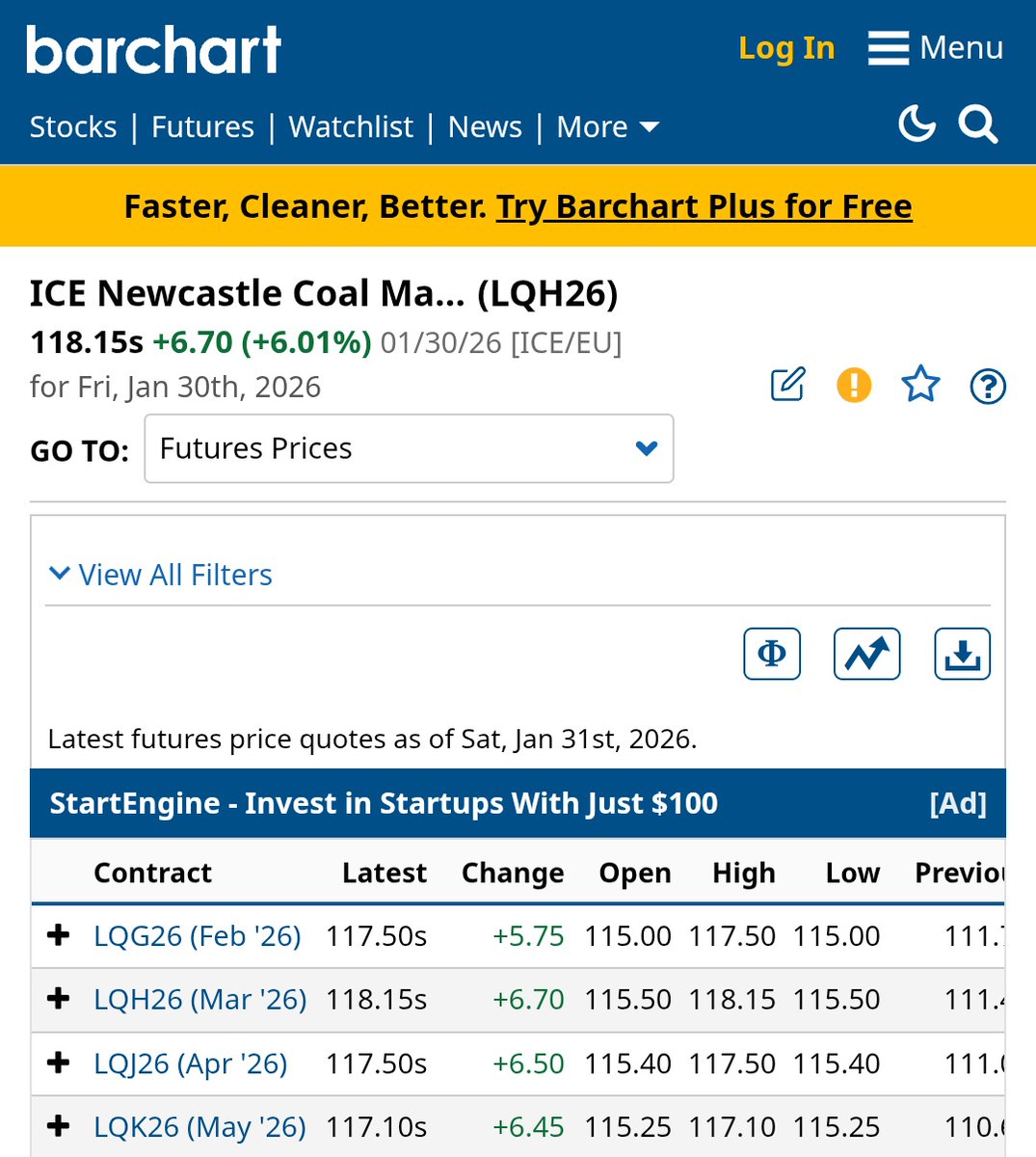This screenshot has height=1157, width=1036.
Task: Click the +6.70 change in LQH26 row
Action: click(528, 999)
